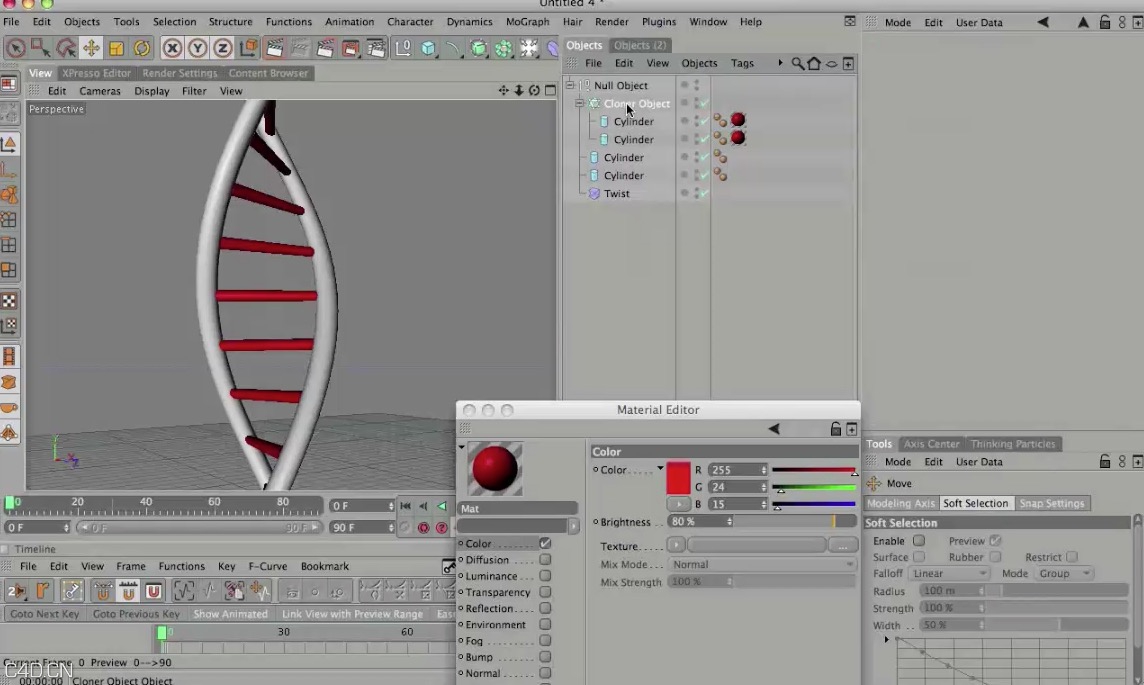Viewport: 1144px width, 685px height.
Task: Click Show Animated in the Timeline toolbar
Action: point(231,614)
